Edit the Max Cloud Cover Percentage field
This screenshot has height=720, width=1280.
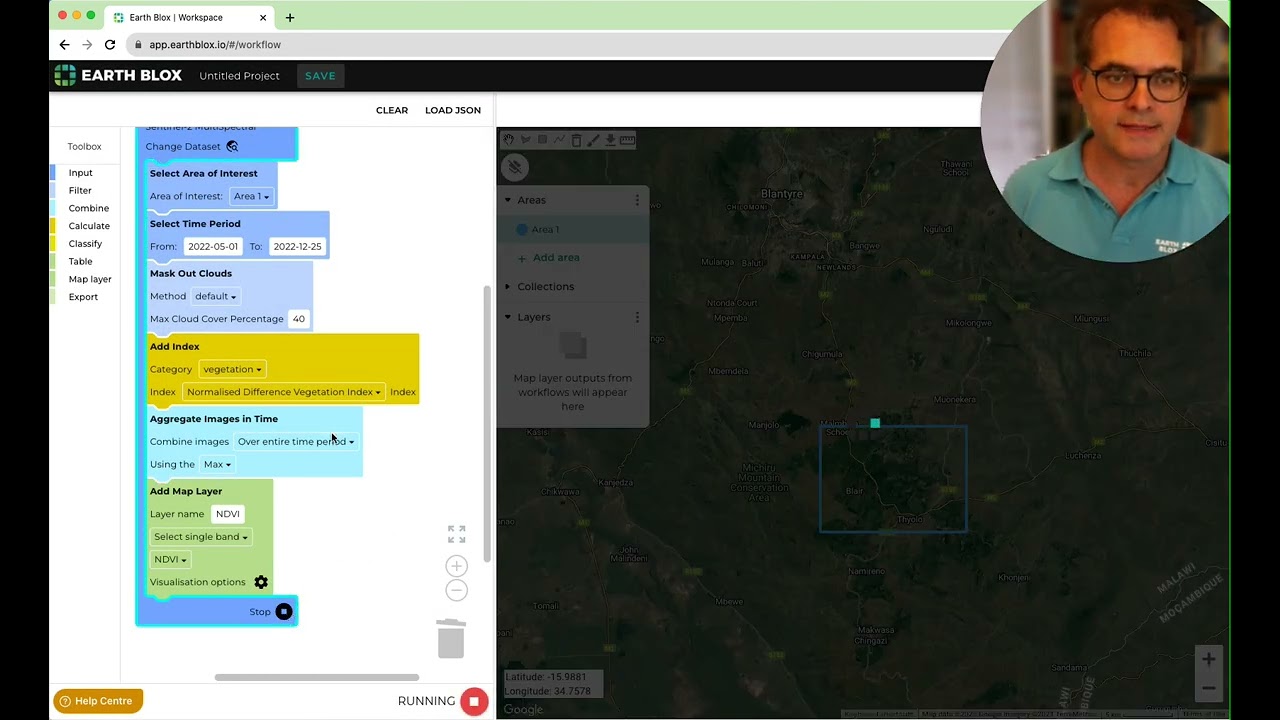tap(298, 319)
